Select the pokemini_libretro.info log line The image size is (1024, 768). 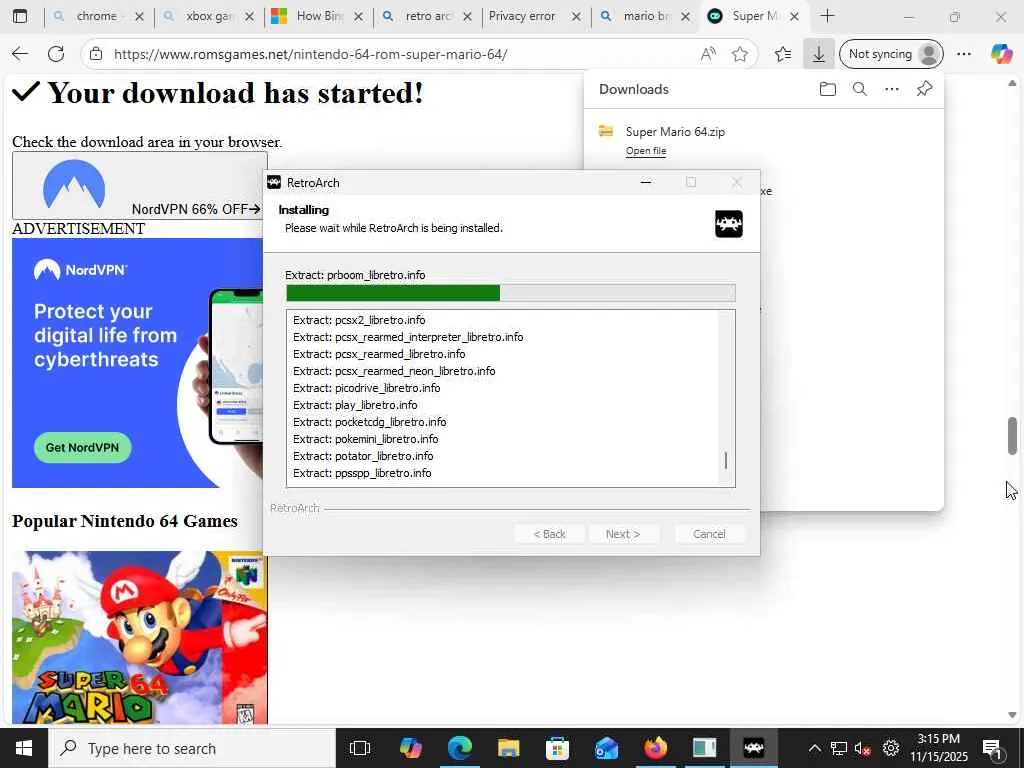[365, 439]
